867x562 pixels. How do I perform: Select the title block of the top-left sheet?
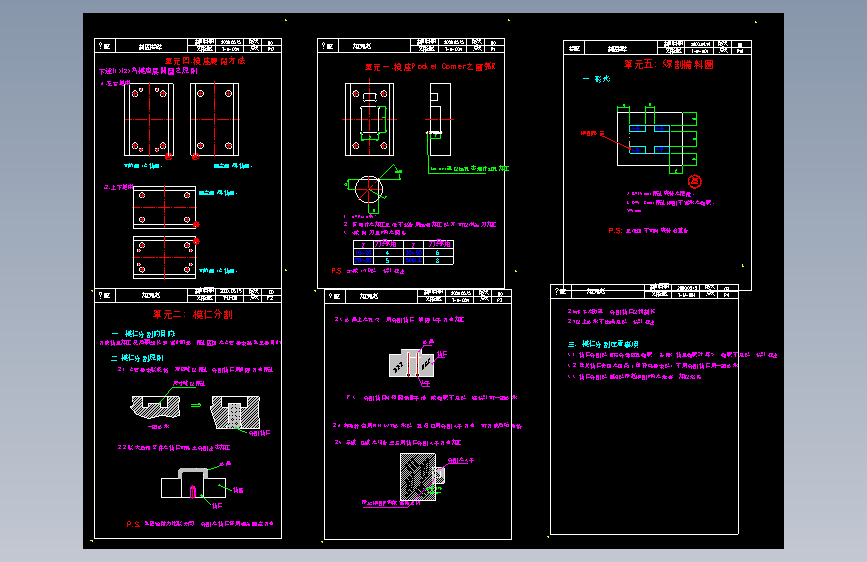[188, 45]
